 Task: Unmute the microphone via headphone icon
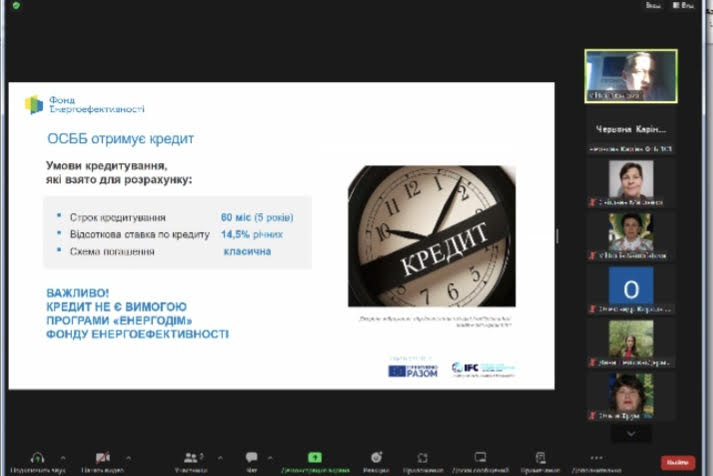tap(37, 459)
